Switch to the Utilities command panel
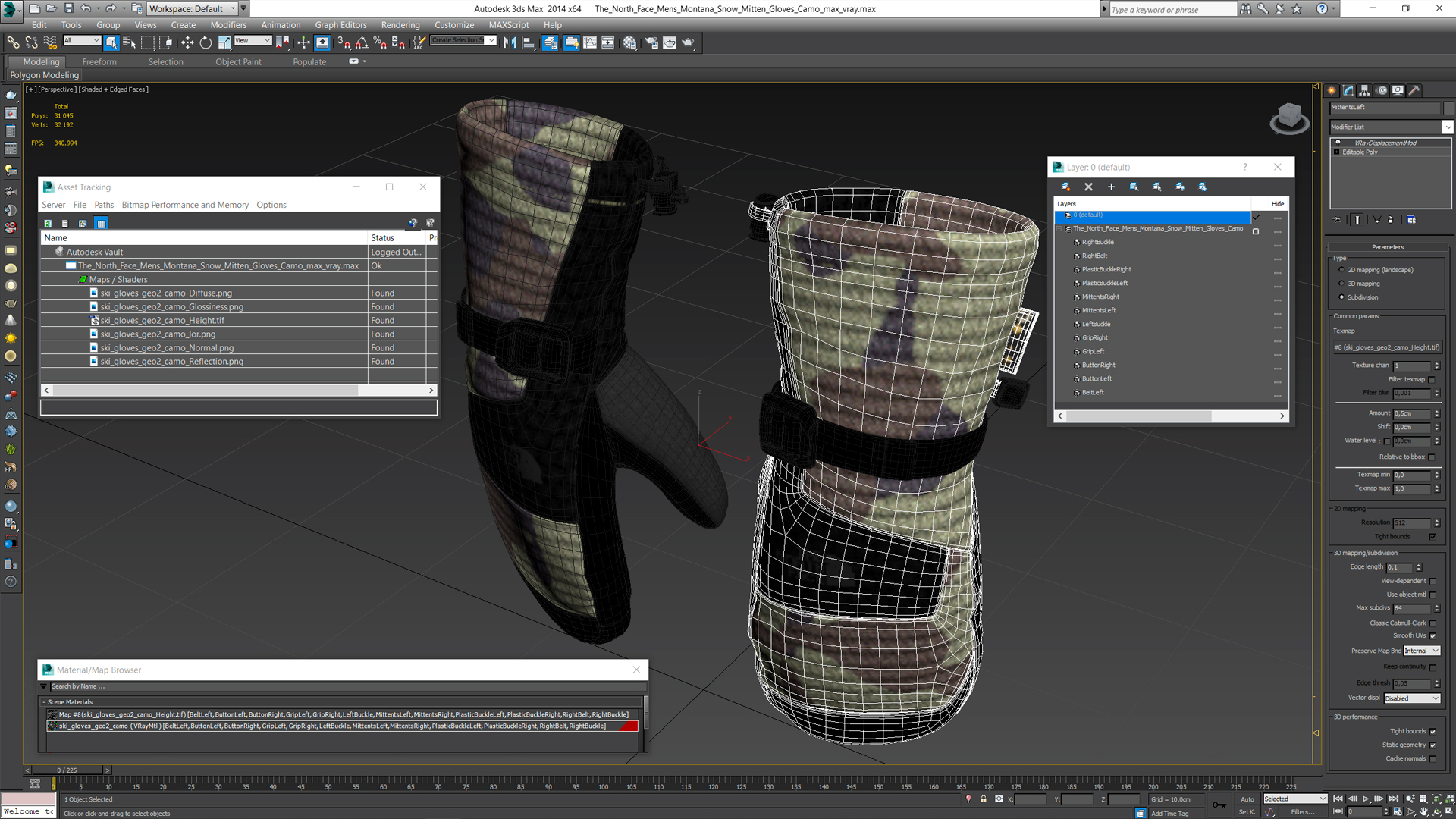Screen dimensions: 1456x819 [1415, 90]
